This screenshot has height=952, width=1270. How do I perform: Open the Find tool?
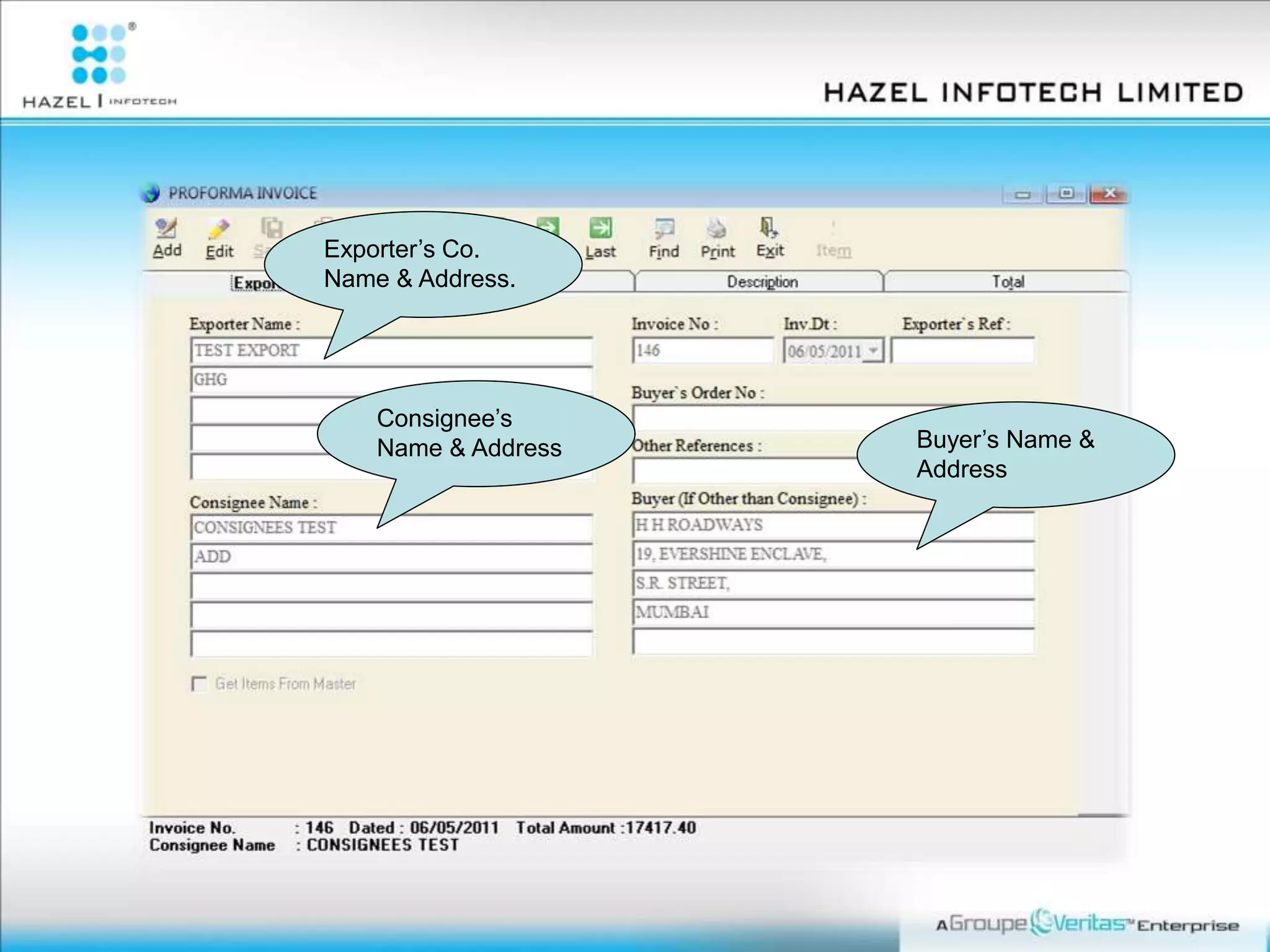coord(664,239)
